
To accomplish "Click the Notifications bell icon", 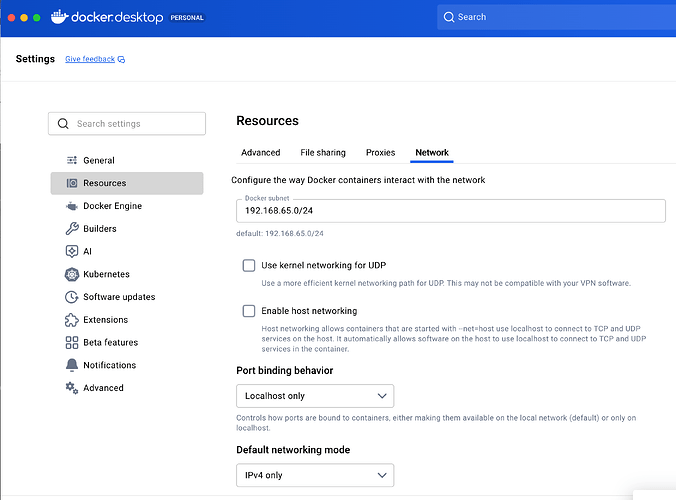I will [x=72, y=365].
